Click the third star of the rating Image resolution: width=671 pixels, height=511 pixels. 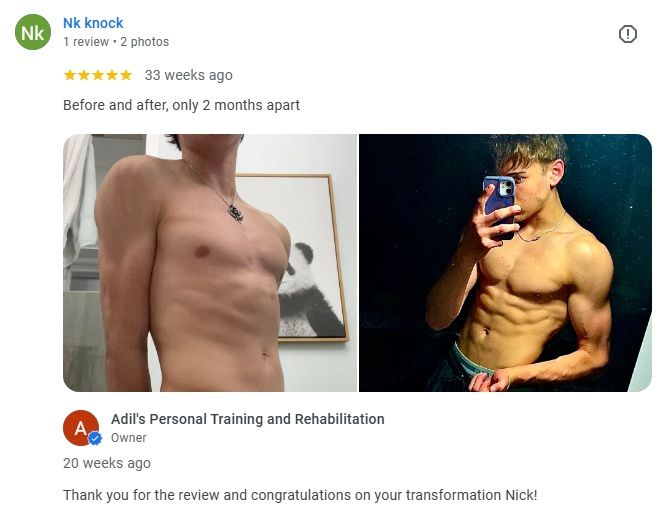pyautogui.click(x=98, y=75)
